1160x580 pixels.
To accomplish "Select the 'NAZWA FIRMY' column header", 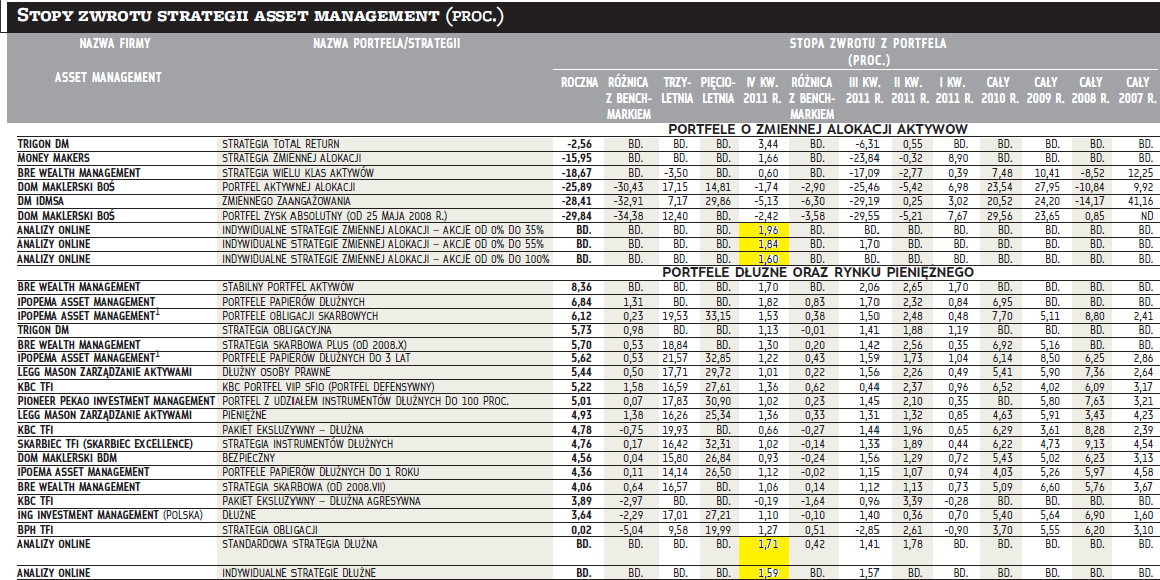I will [115, 44].
